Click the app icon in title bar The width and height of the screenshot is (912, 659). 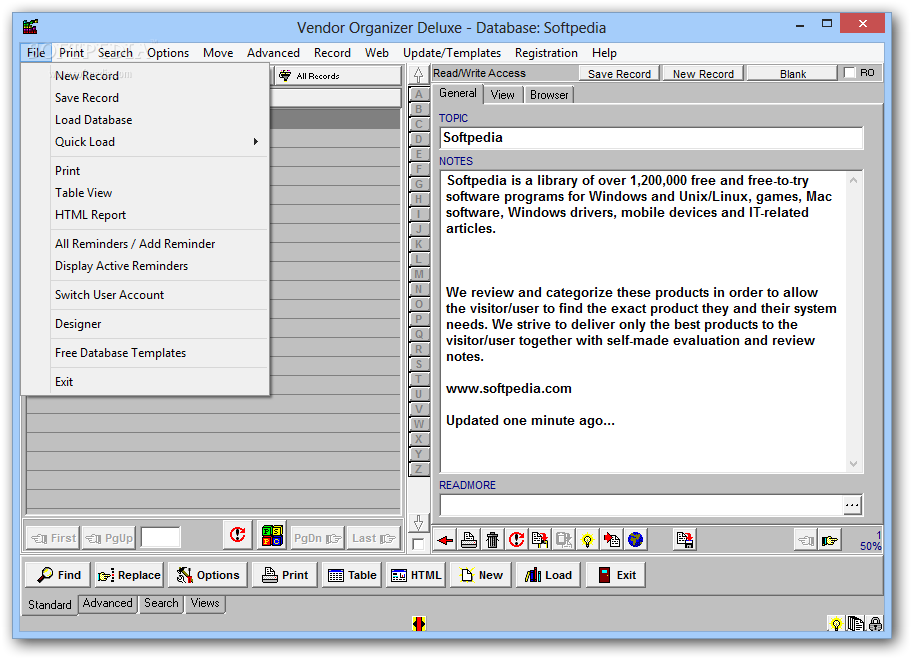[x=30, y=27]
